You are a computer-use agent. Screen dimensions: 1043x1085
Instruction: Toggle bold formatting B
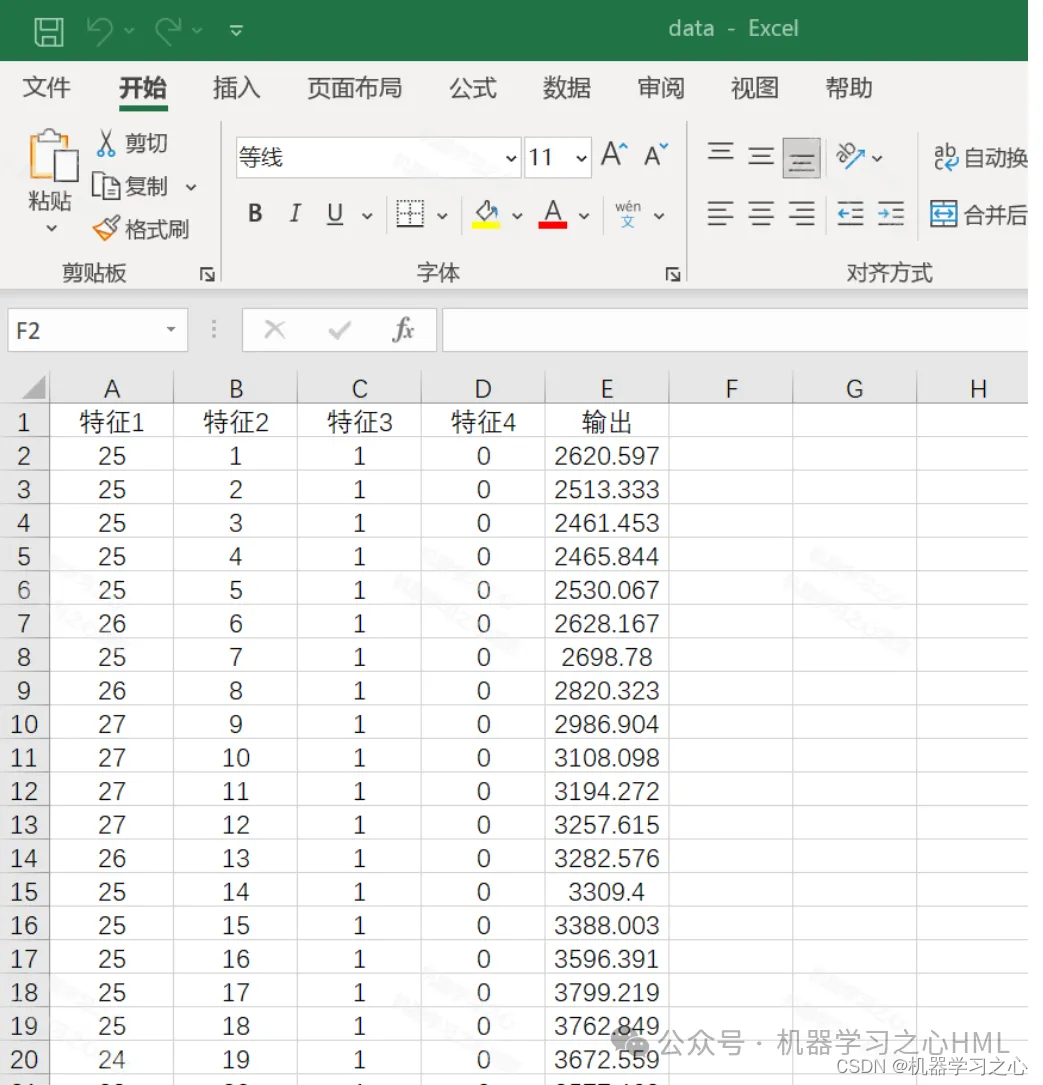click(x=255, y=214)
